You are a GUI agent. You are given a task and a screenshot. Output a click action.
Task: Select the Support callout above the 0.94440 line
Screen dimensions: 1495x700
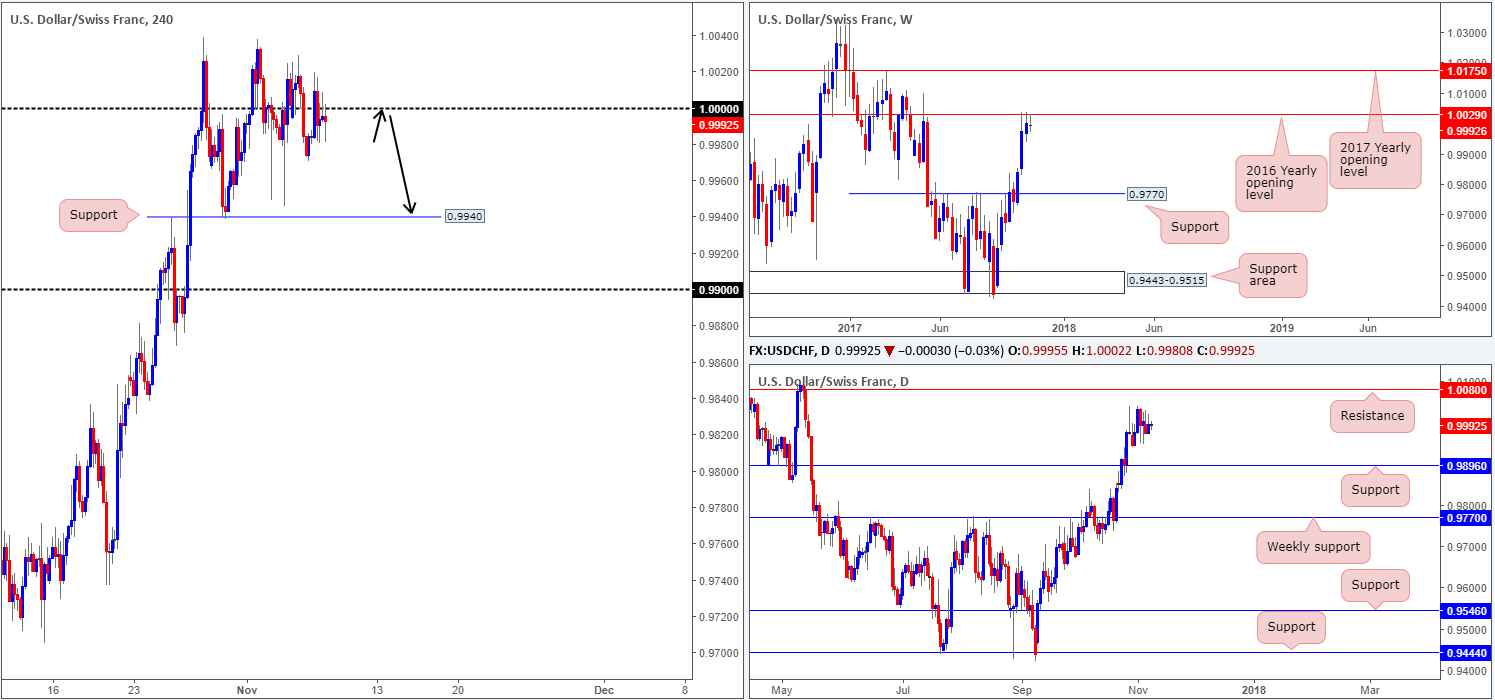click(1291, 627)
